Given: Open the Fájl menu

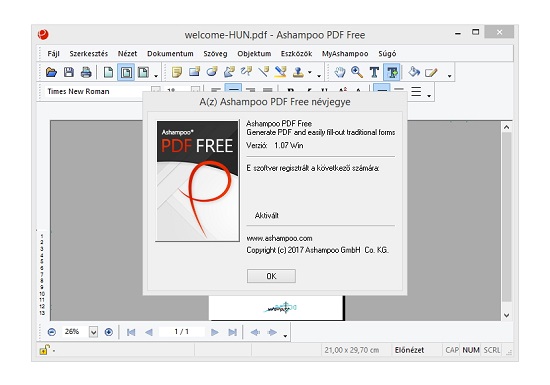Looking at the screenshot, I should tap(54, 54).
